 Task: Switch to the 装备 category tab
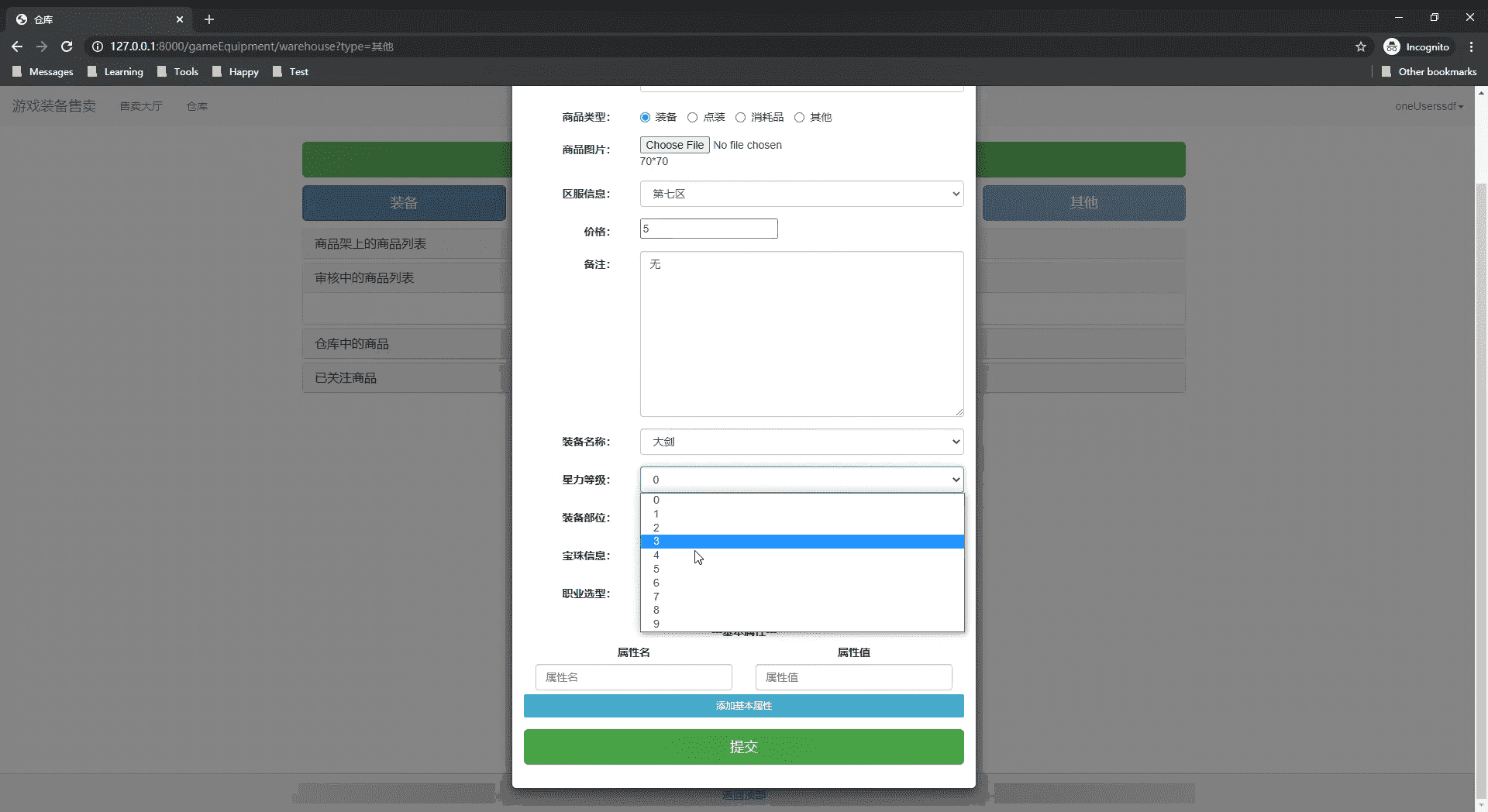[x=404, y=203]
